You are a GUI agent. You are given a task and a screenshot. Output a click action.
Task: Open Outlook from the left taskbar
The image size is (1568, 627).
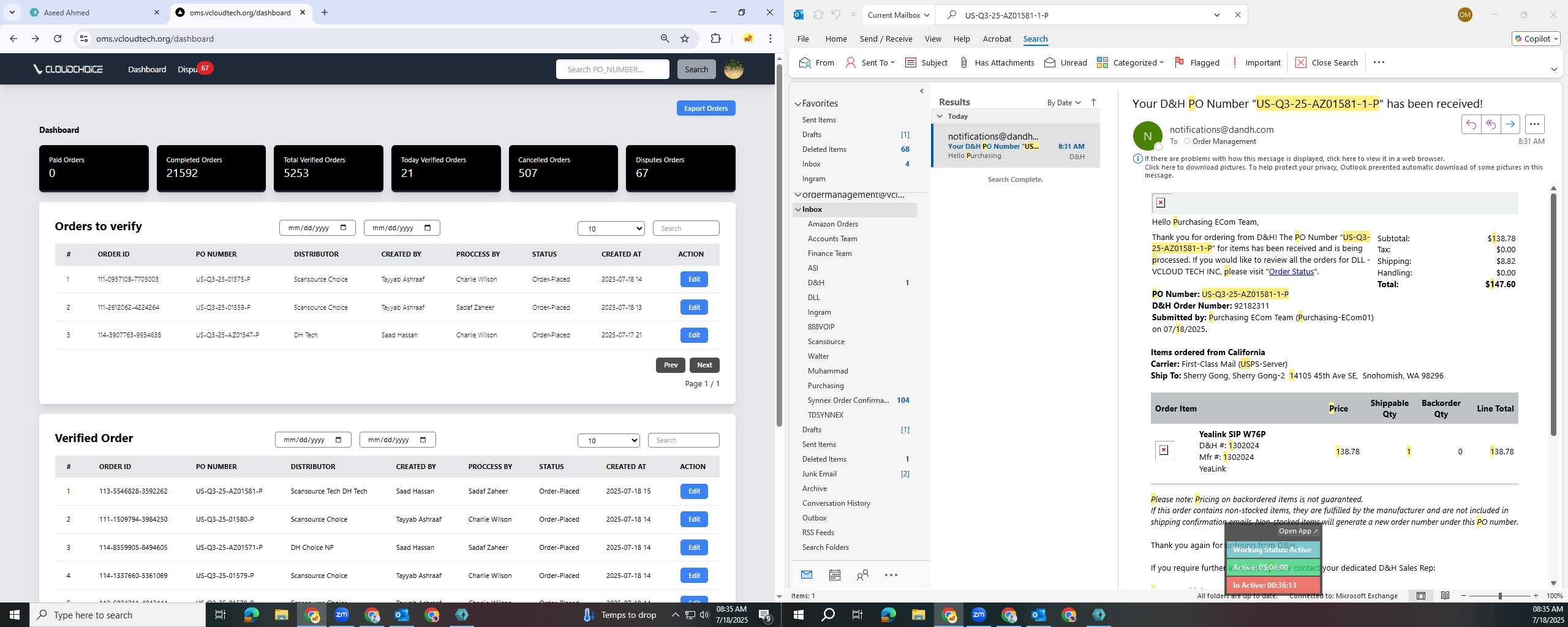coord(402,615)
